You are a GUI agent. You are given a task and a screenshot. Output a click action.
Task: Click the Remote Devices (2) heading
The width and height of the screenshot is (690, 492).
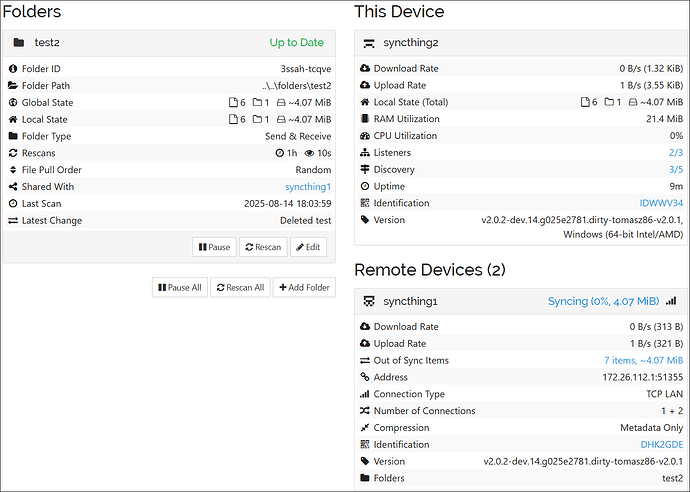click(430, 270)
